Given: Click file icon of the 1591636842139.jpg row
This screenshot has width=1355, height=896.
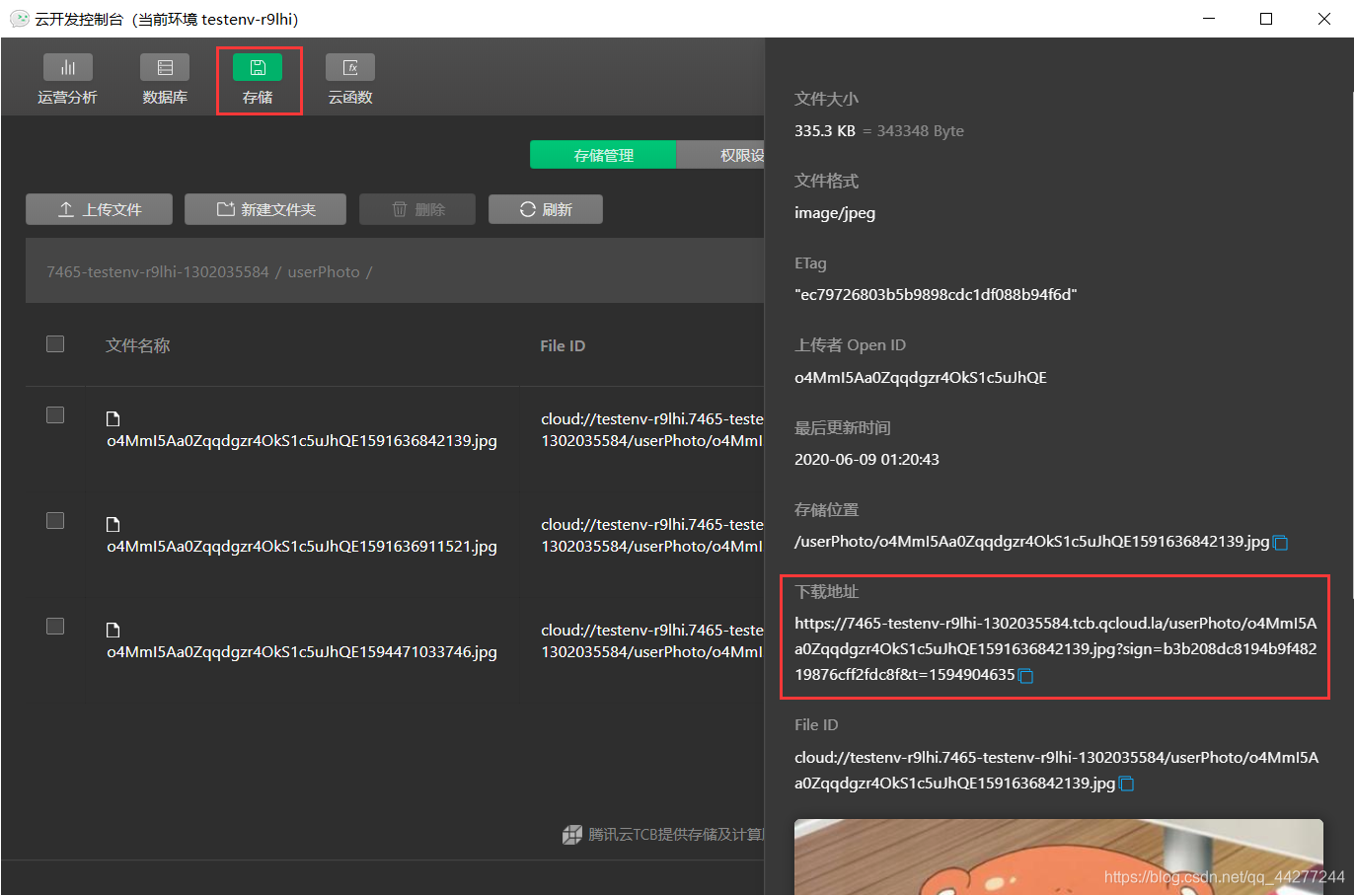Looking at the screenshot, I should pyautogui.click(x=113, y=418).
